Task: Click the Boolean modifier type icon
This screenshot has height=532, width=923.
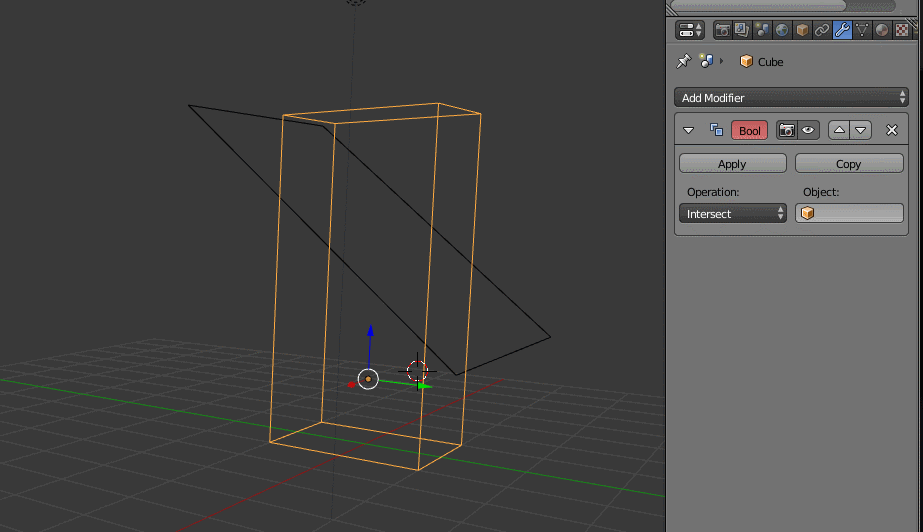Action: 716,130
